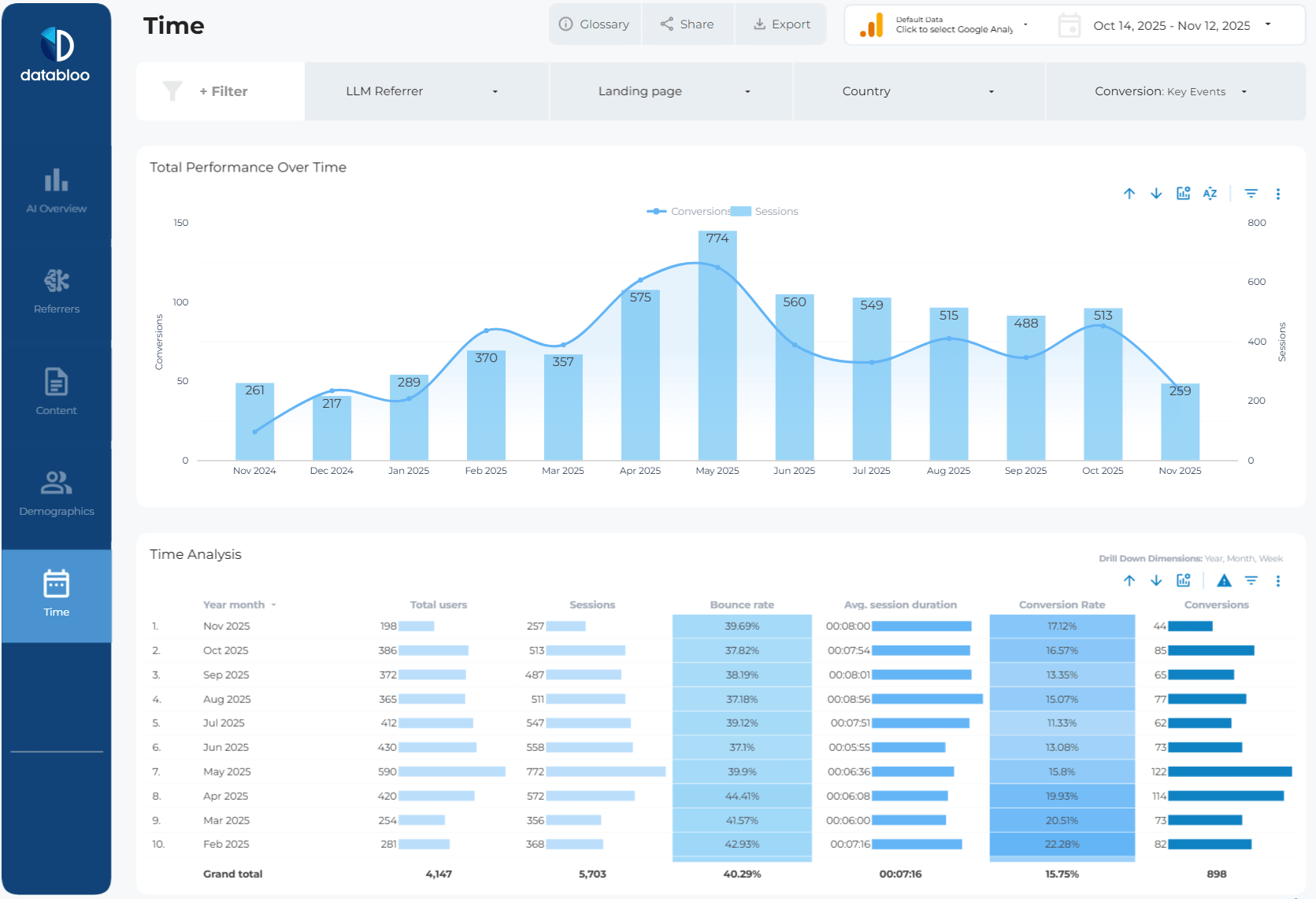Screen dimensions: 1316x899
Task: Expand the Country filter dropdown
Action: [918, 91]
